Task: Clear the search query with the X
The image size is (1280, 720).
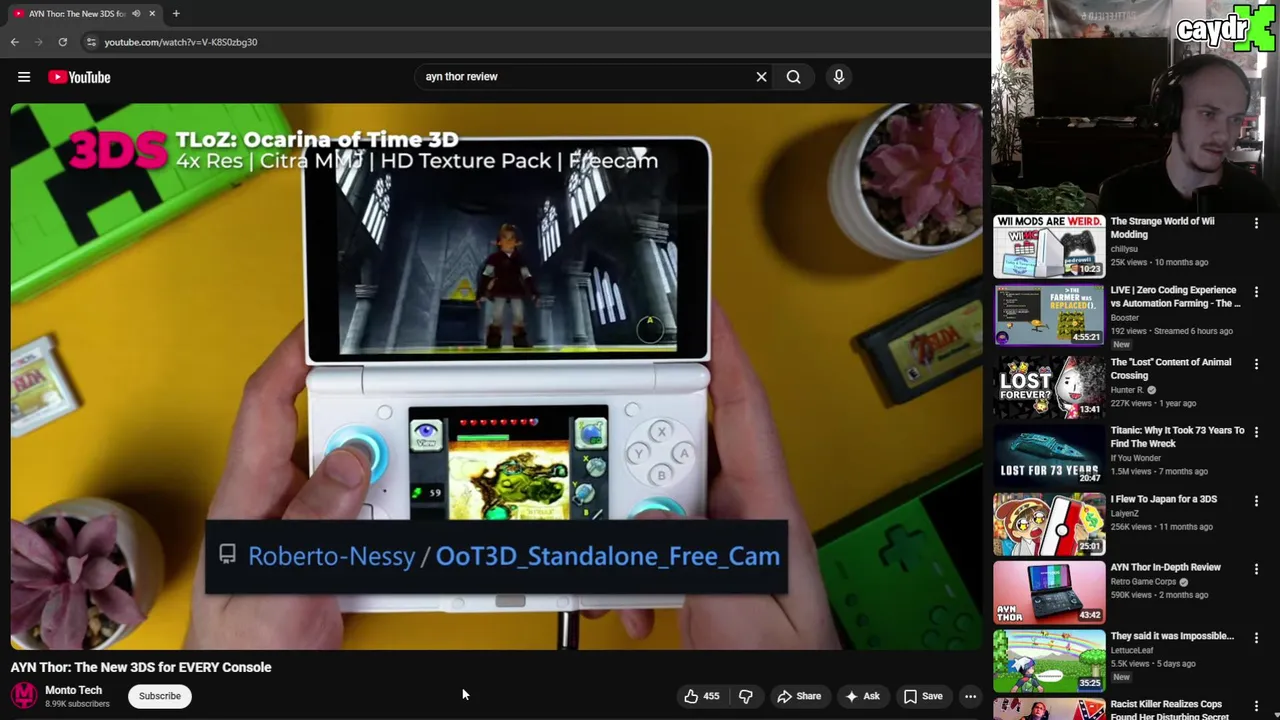Action: tap(761, 76)
